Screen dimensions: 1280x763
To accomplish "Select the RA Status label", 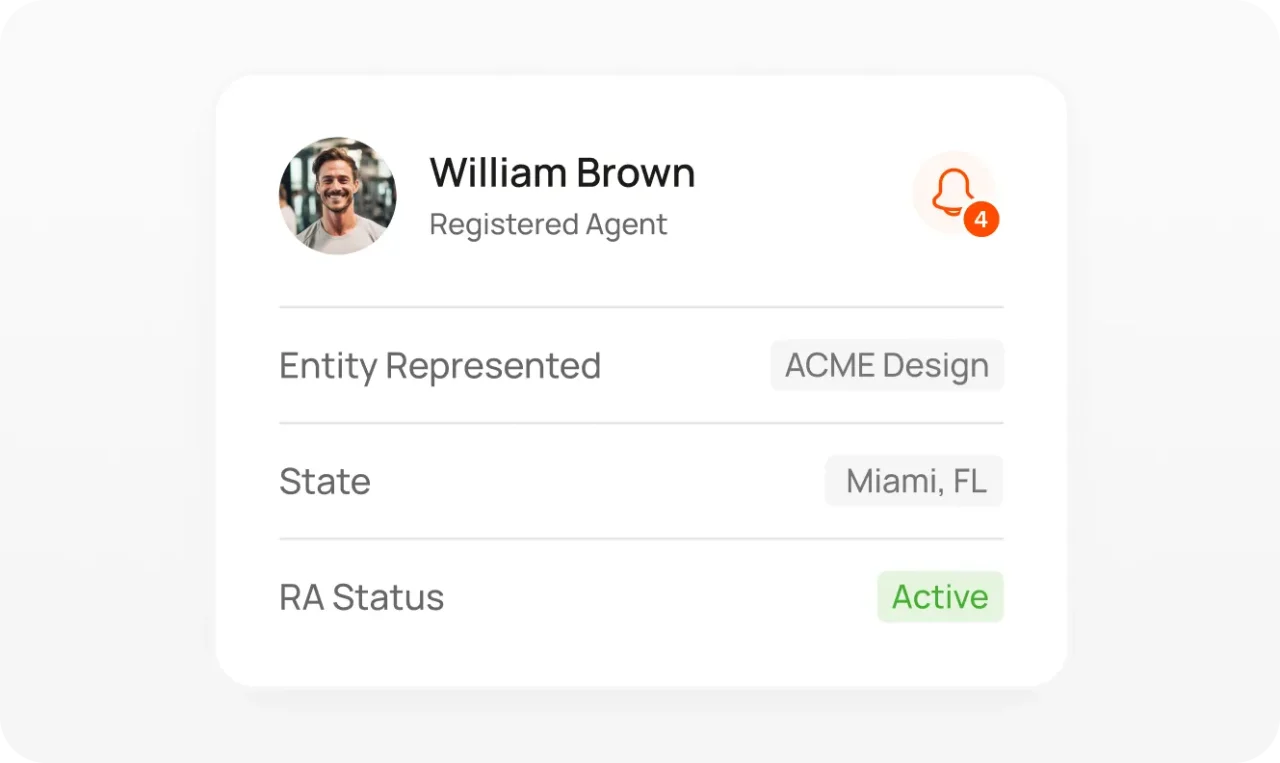I will [x=361, y=597].
